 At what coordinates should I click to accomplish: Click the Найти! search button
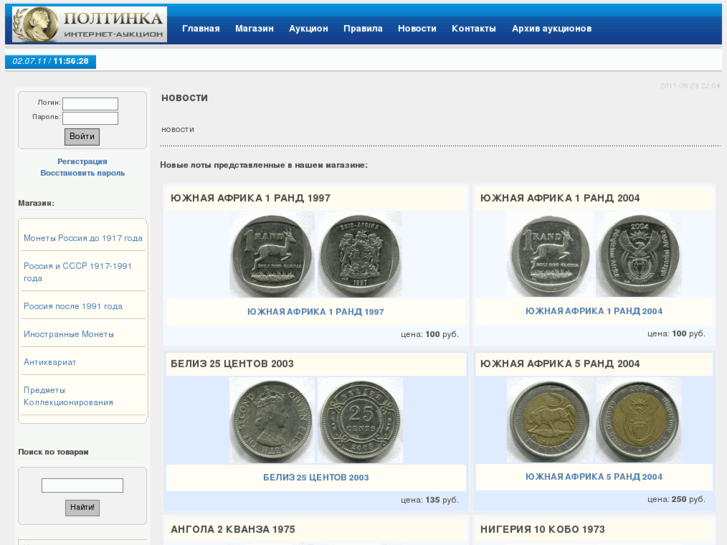pos(82,507)
